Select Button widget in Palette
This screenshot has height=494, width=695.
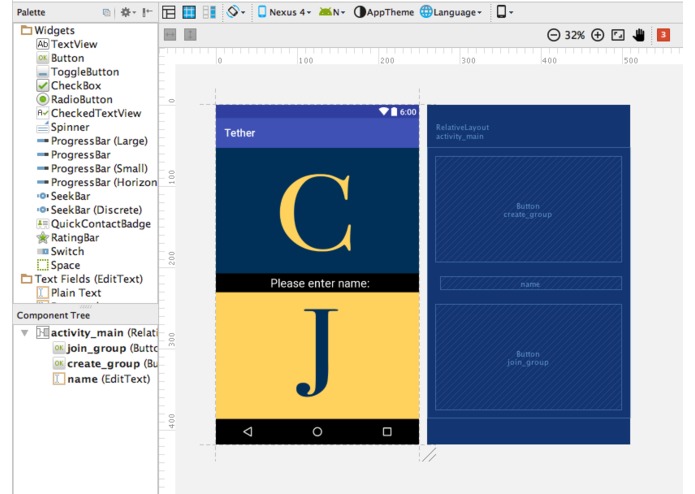click(60, 58)
